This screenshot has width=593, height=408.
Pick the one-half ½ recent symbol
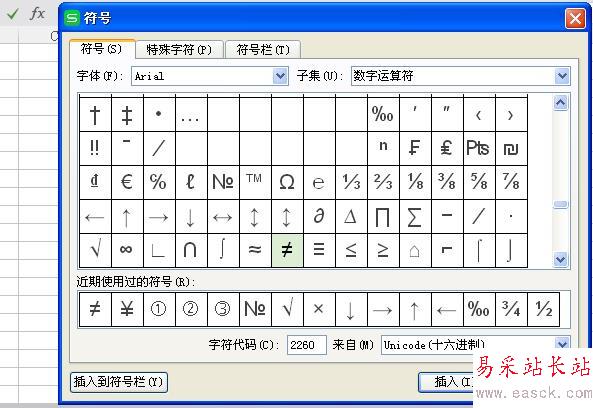[x=543, y=309]
